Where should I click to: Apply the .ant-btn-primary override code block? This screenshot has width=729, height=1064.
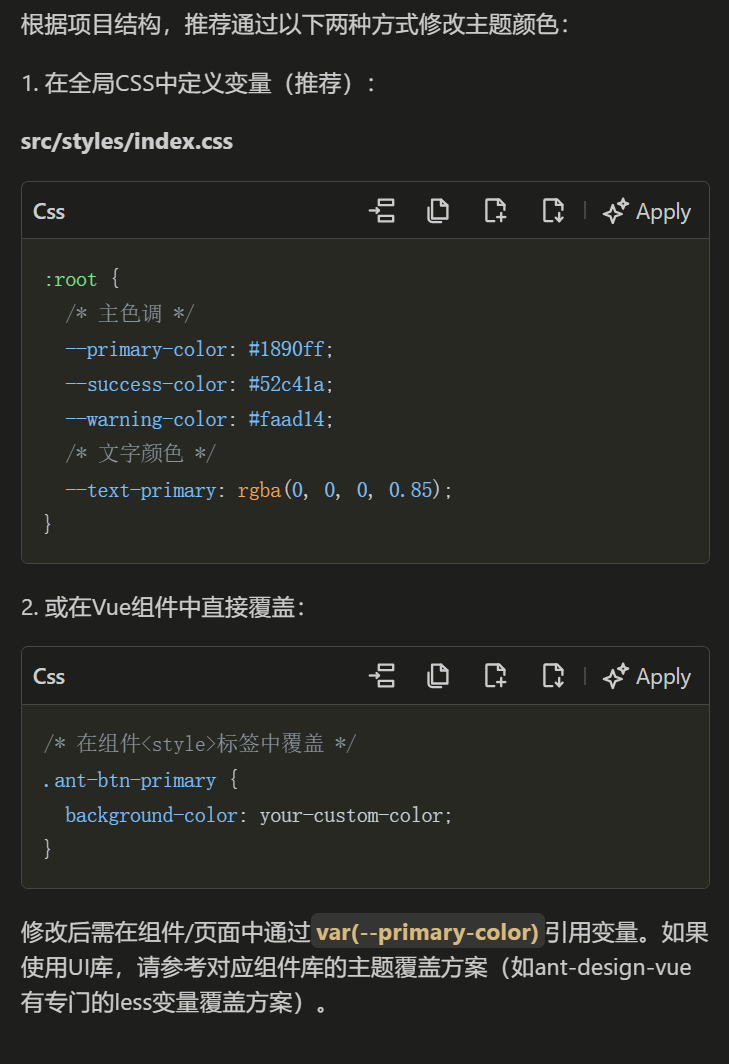(647, 676)
